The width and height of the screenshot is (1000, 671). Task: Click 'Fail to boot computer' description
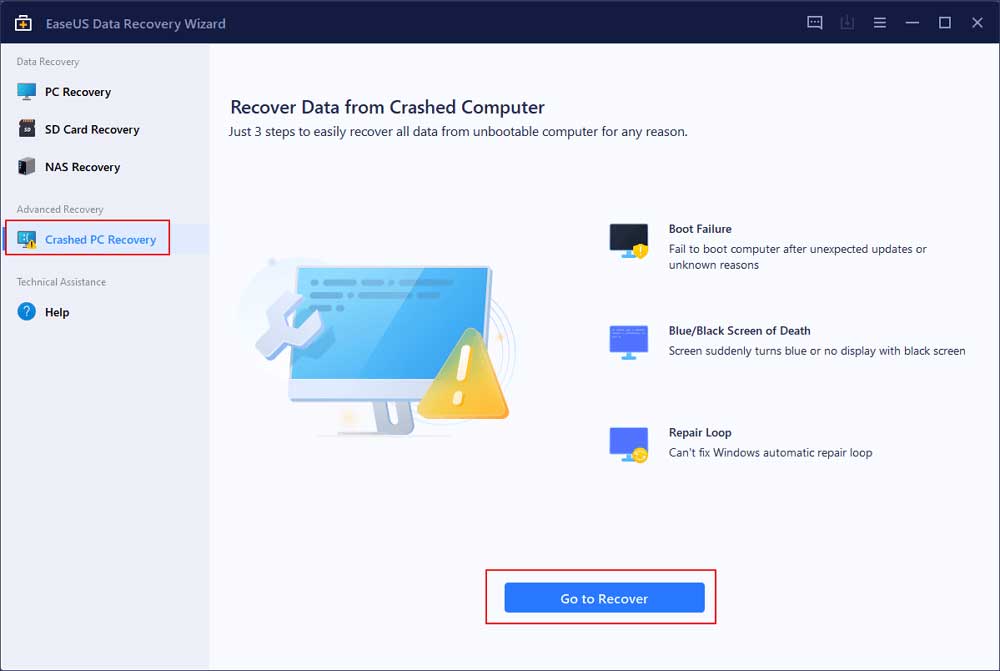click(798, 256)
